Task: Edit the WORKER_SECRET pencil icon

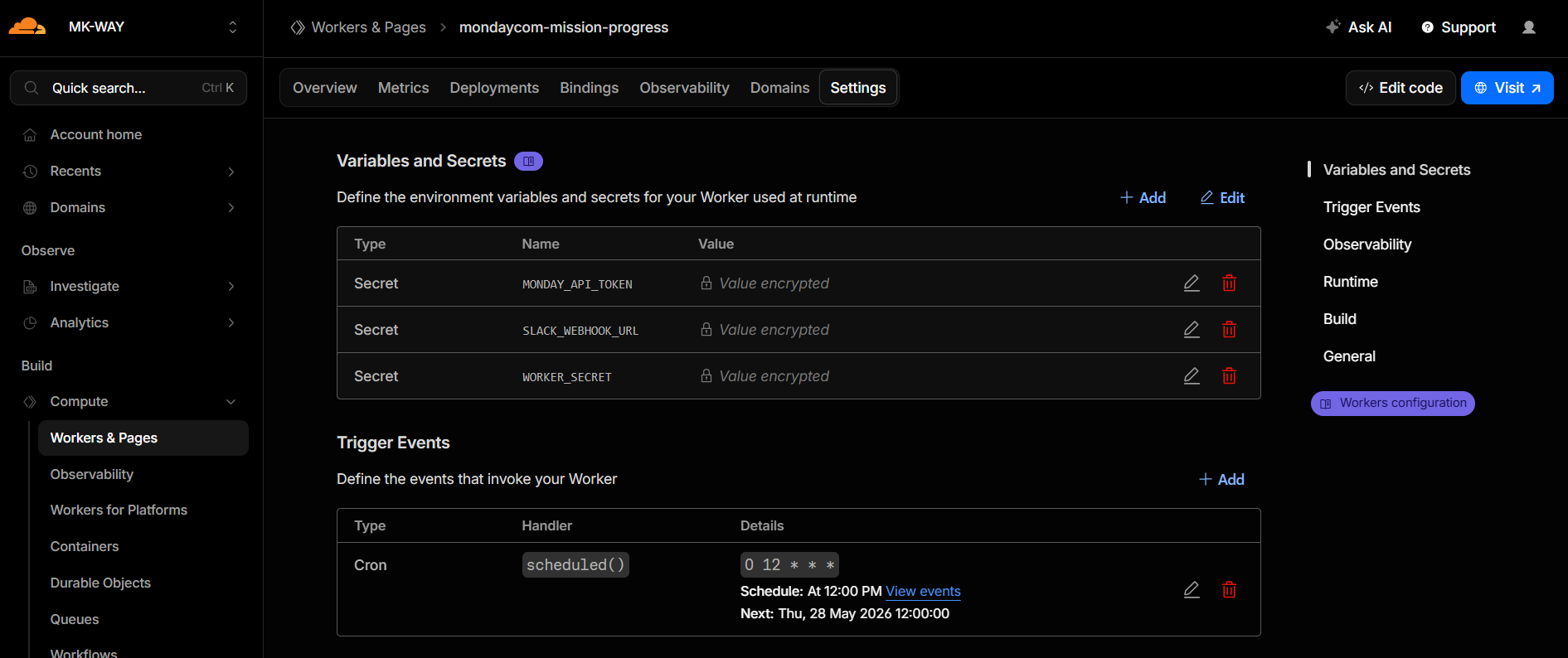Action: point(1192,376)
